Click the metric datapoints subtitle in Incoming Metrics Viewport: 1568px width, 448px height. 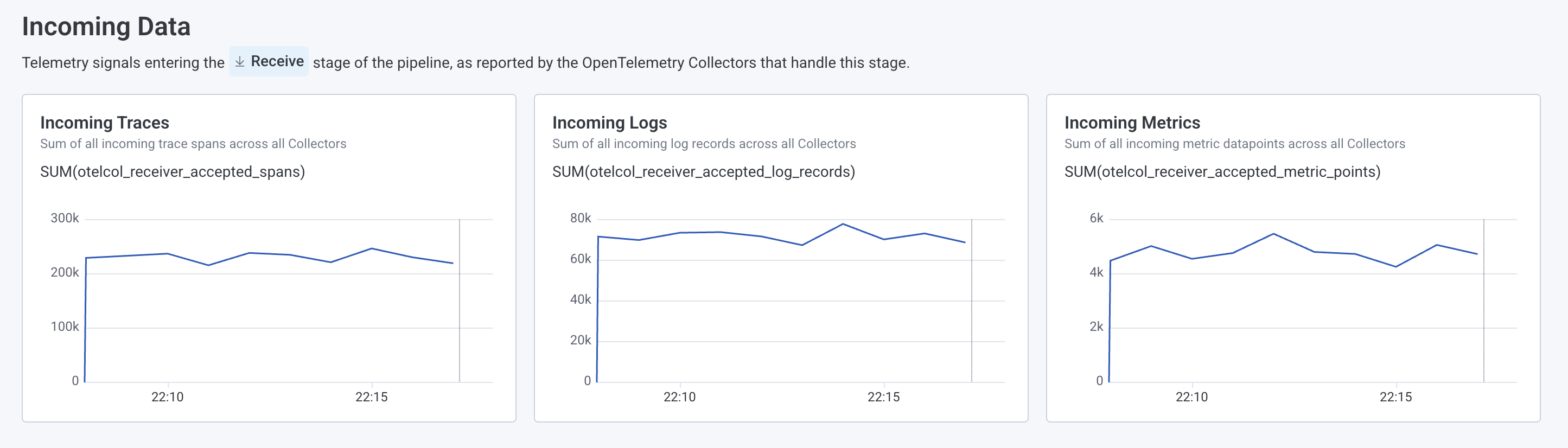[1234, 144]
